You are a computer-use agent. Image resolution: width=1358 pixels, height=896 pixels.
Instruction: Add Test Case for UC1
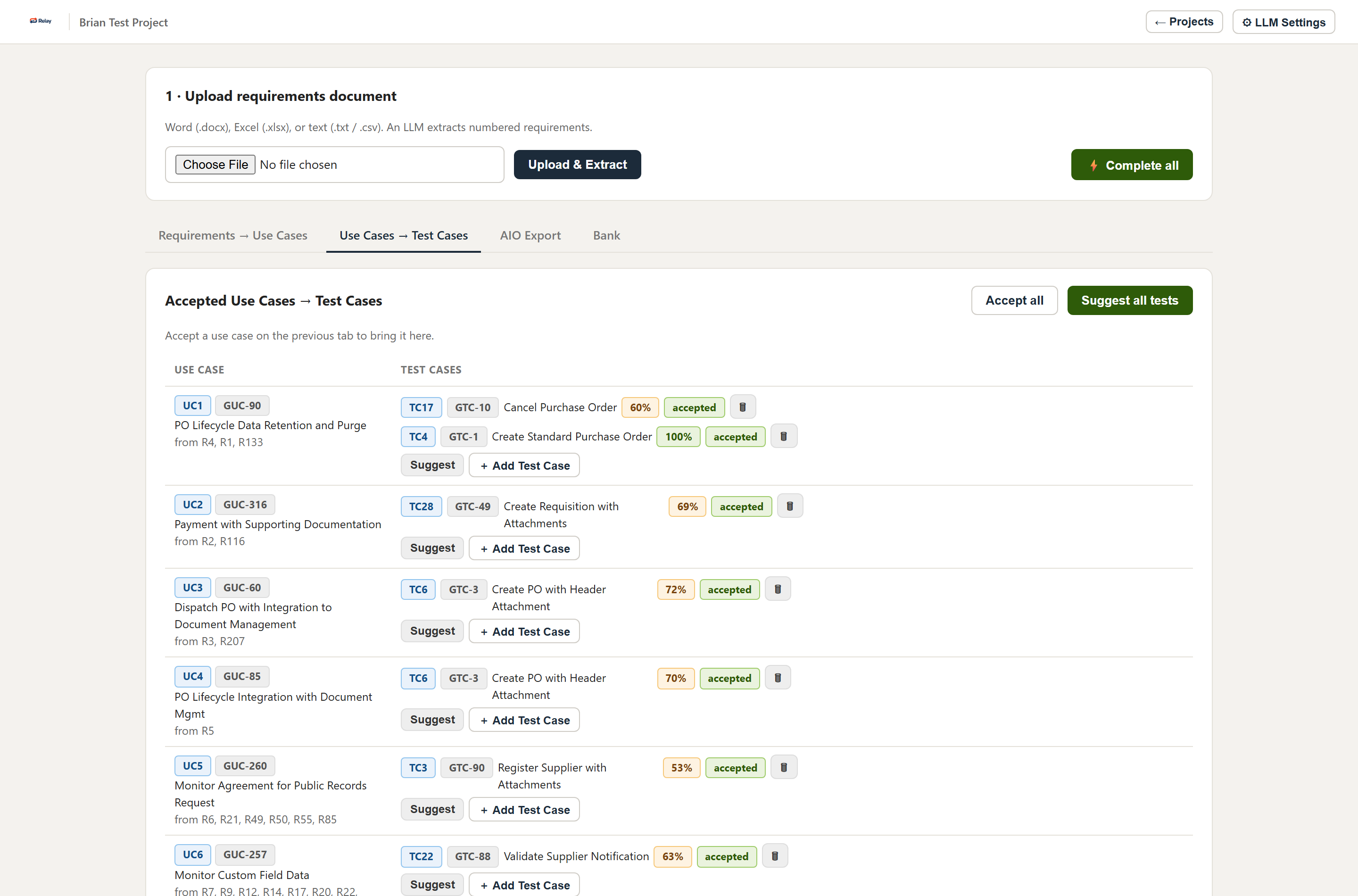click(x=524, y=465)
